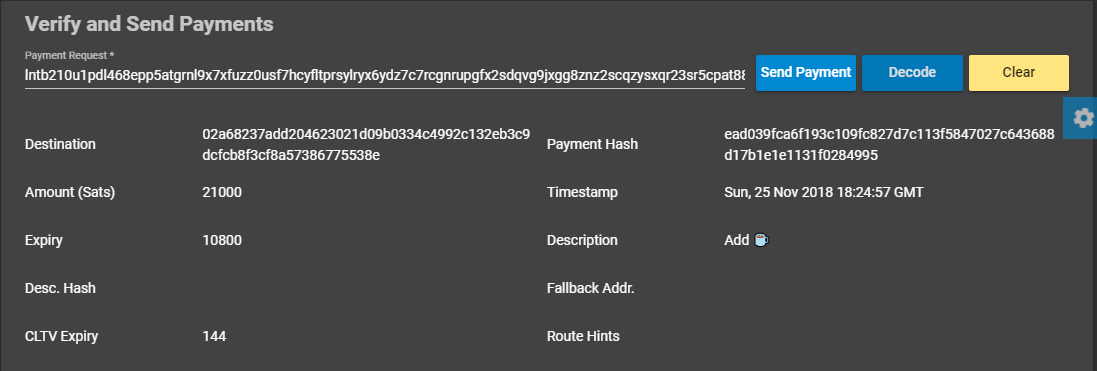Image resolution: width=1097 pixels, height=371 pixels.
Task: Click the Verify and Send Payments heading
Action: [x=149, y=24]
